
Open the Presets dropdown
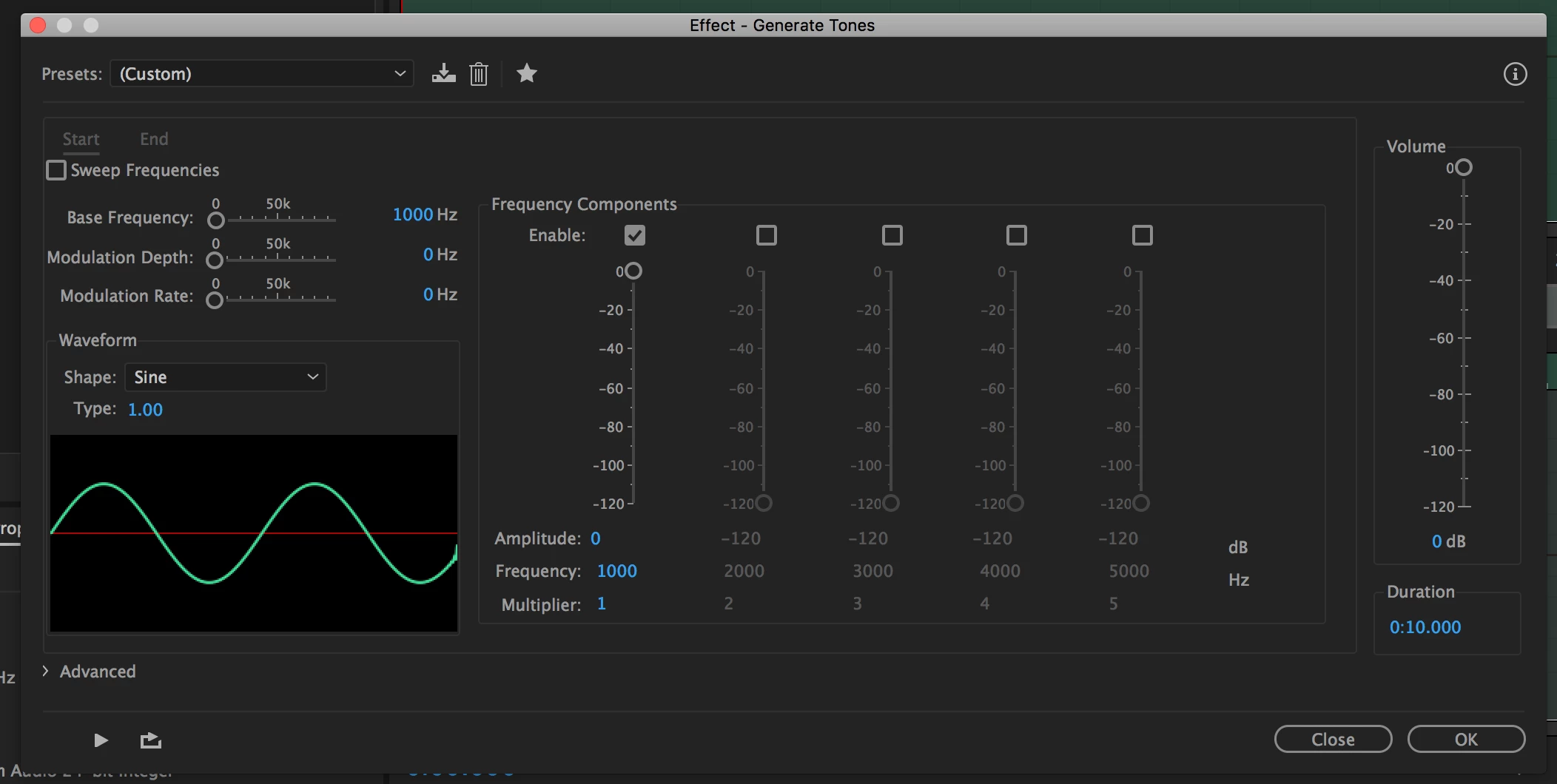click(262, 74)
